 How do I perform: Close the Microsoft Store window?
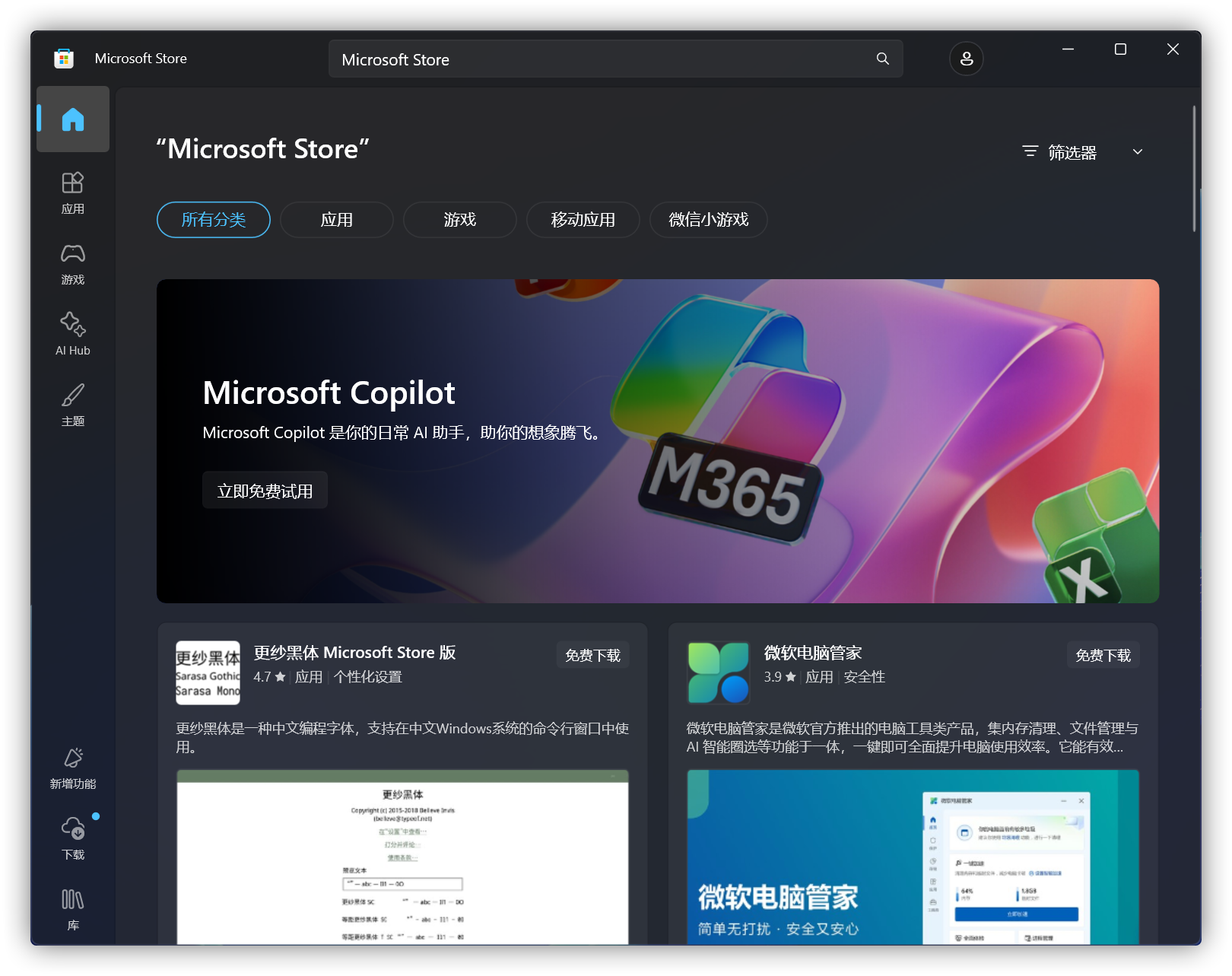[1173, 49]
